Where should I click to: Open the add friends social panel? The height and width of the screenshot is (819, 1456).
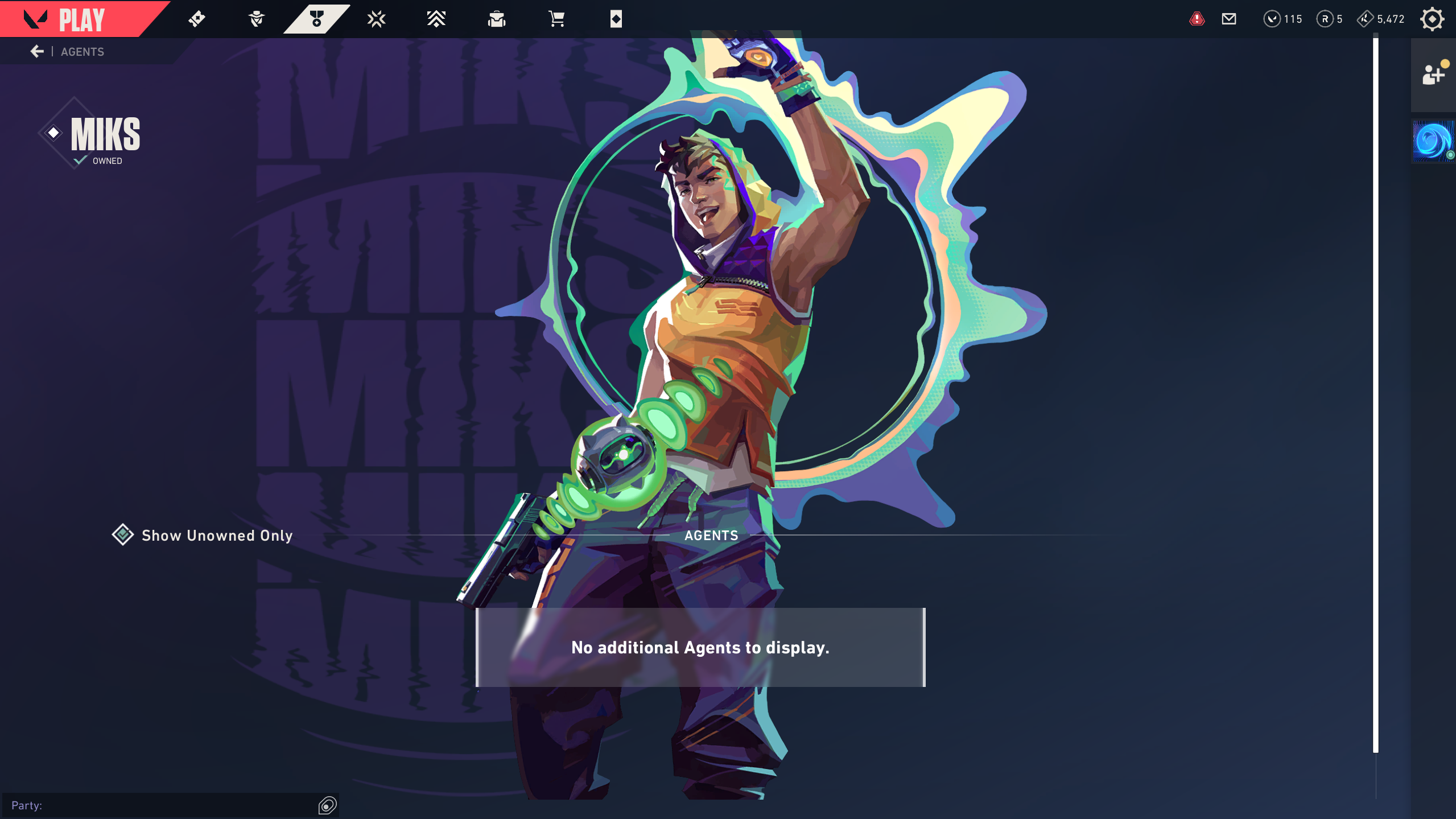(x=1433, y=74)
